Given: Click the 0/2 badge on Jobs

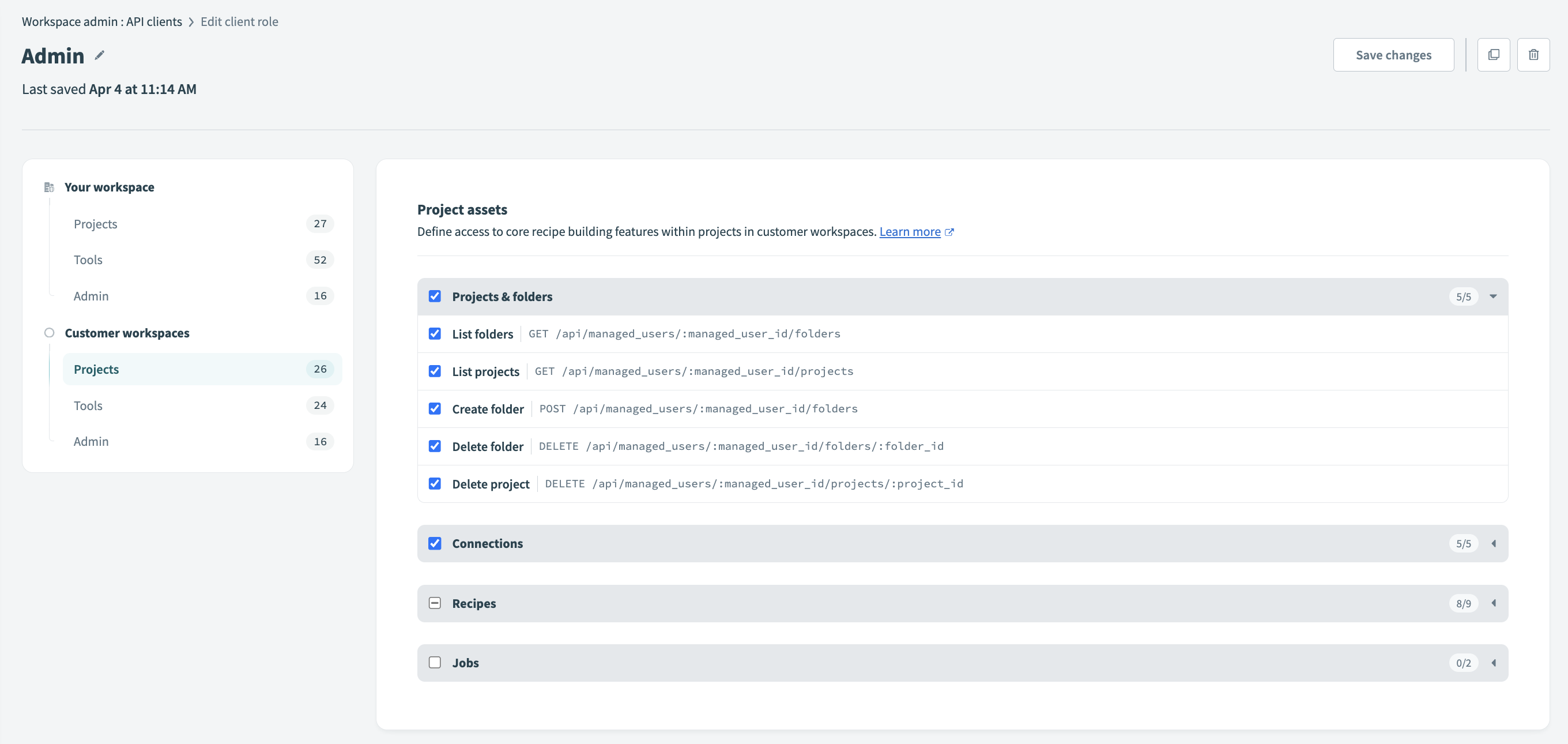Looking at the screenshot, I should (1463, 663).
